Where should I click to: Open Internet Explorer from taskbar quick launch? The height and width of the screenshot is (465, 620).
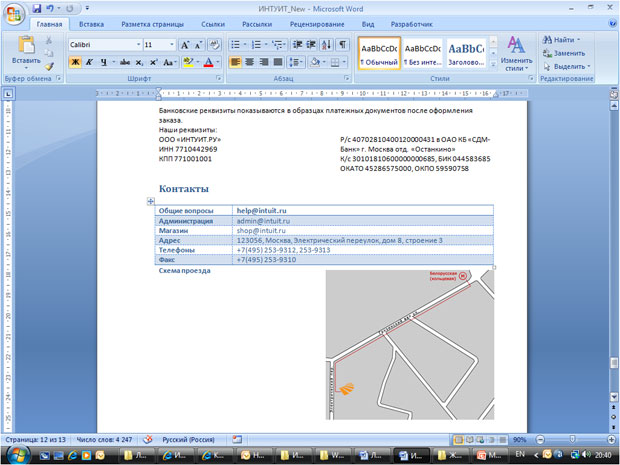pyautogui.click(x=73, y=456)
